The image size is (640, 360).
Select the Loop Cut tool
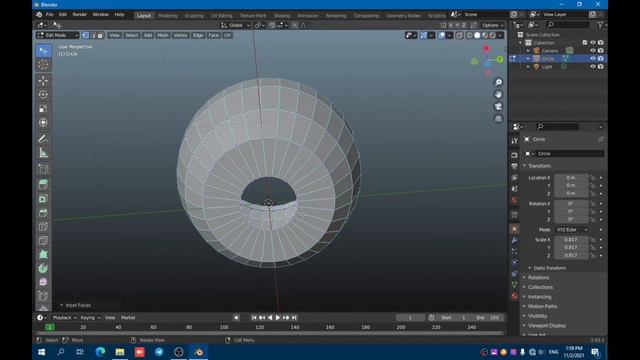pyautogui.click(x=43, y=227)
